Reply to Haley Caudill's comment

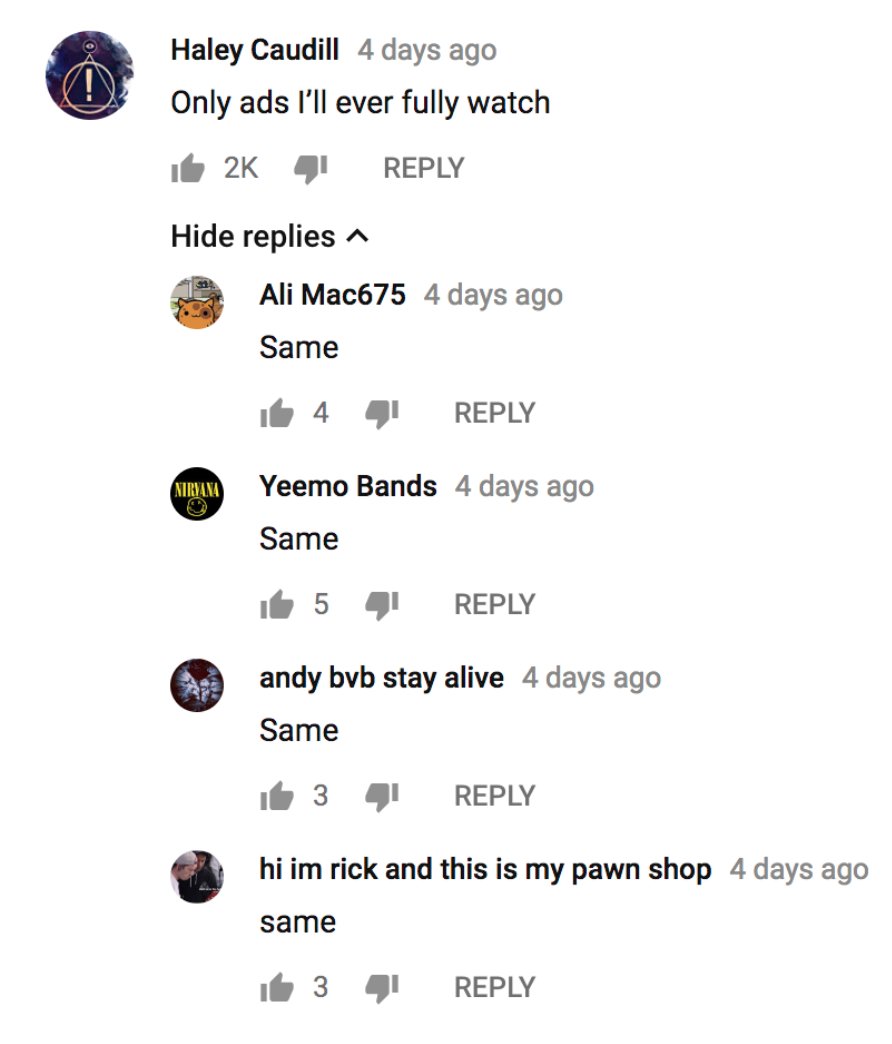coord(423,168)
